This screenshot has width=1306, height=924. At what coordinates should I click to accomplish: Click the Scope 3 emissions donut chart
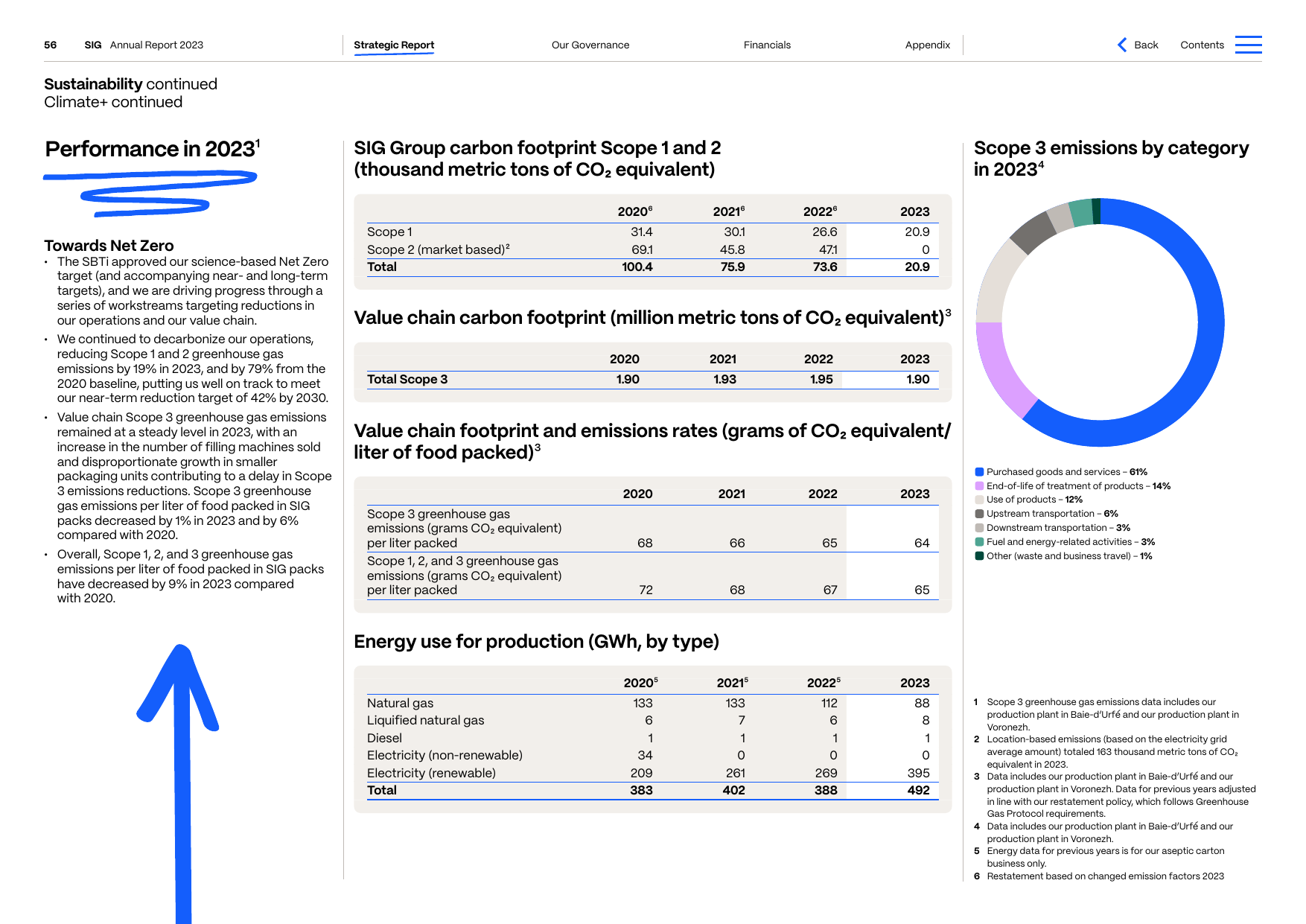click(1100, 322)
